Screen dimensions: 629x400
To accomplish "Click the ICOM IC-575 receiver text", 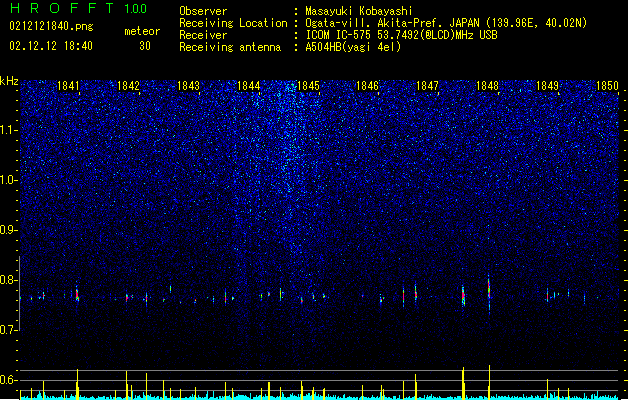I will [401, 35].
